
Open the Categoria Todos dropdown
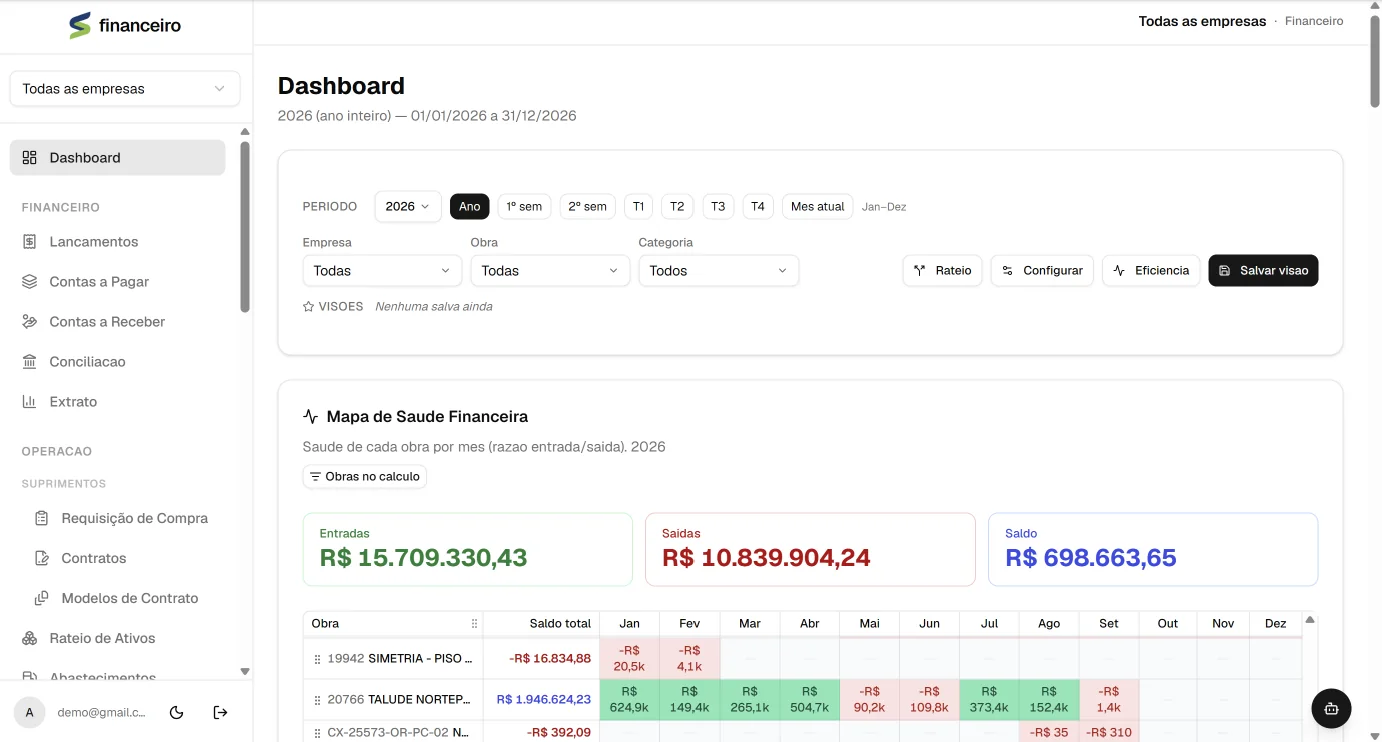pos(719,271)
